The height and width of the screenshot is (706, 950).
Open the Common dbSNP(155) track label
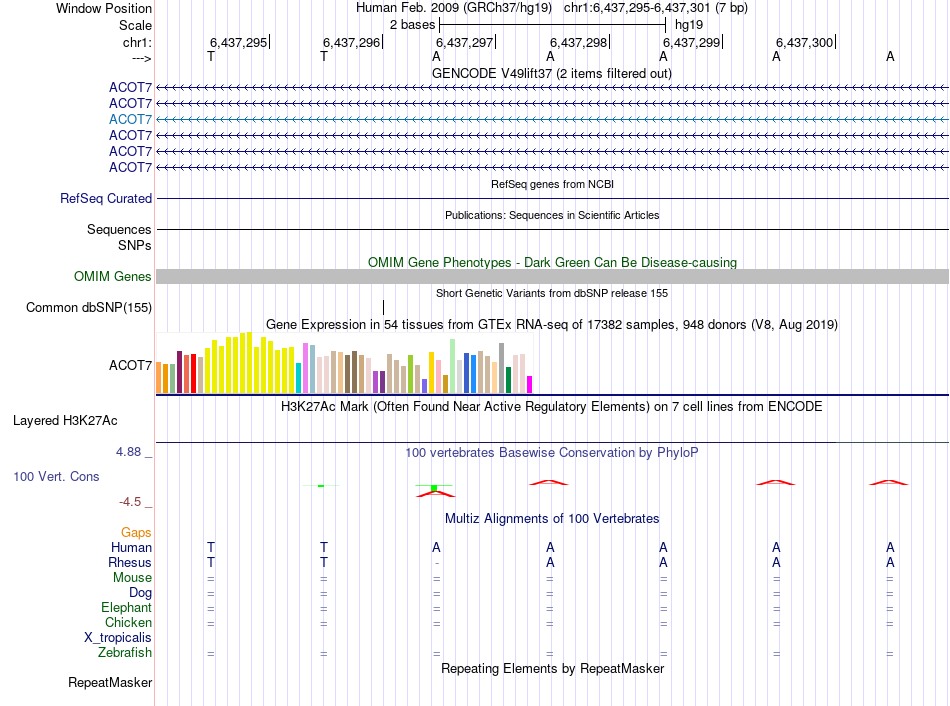pos(89,307)
